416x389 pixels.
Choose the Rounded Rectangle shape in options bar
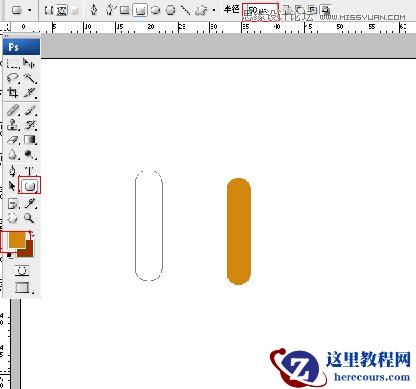140,10
